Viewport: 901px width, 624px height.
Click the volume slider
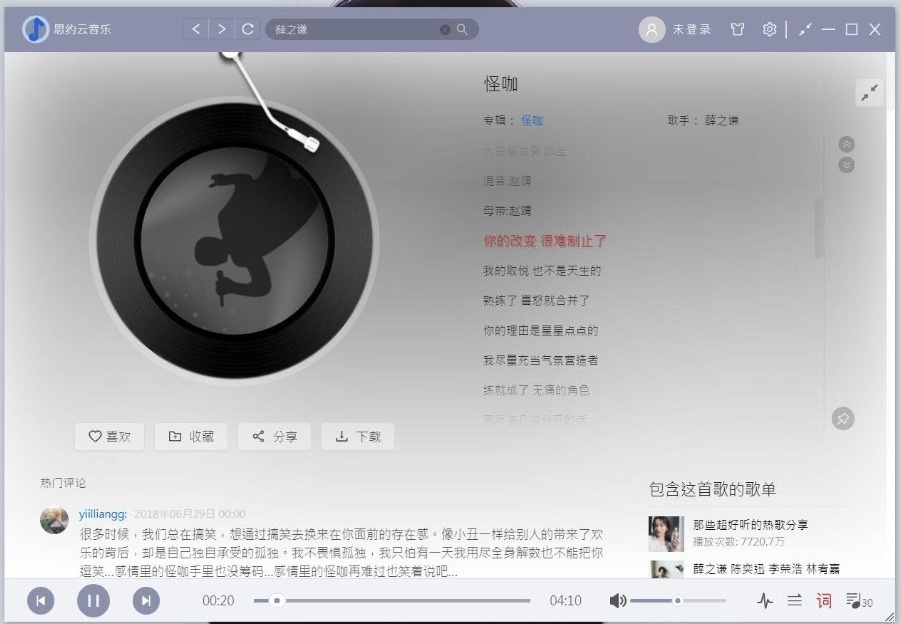[678, 600]
